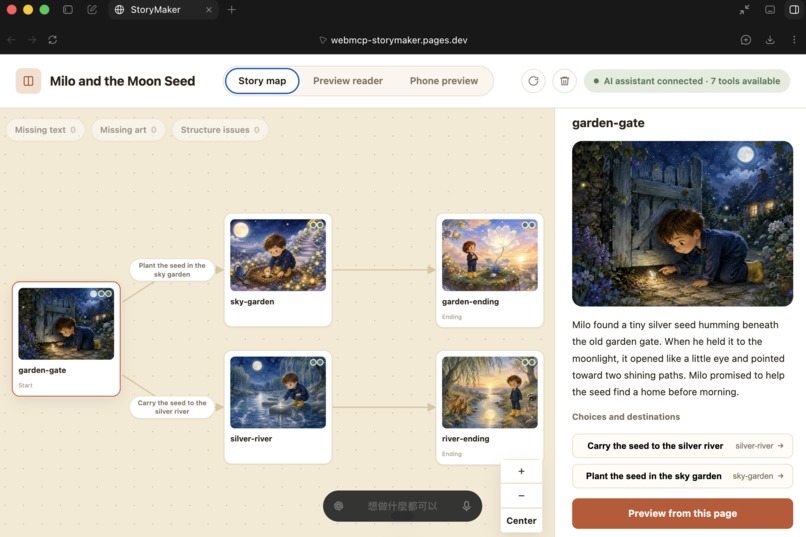Switch to the Story map tab
The image size is (806, 537).
(x=262, y=81)
